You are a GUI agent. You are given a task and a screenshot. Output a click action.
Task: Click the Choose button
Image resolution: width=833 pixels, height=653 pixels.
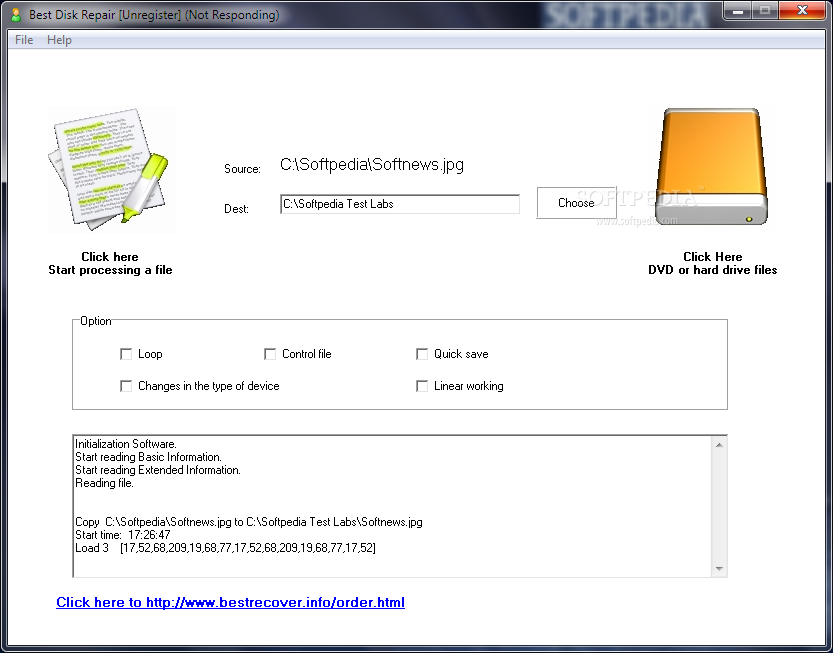[576, 202]
